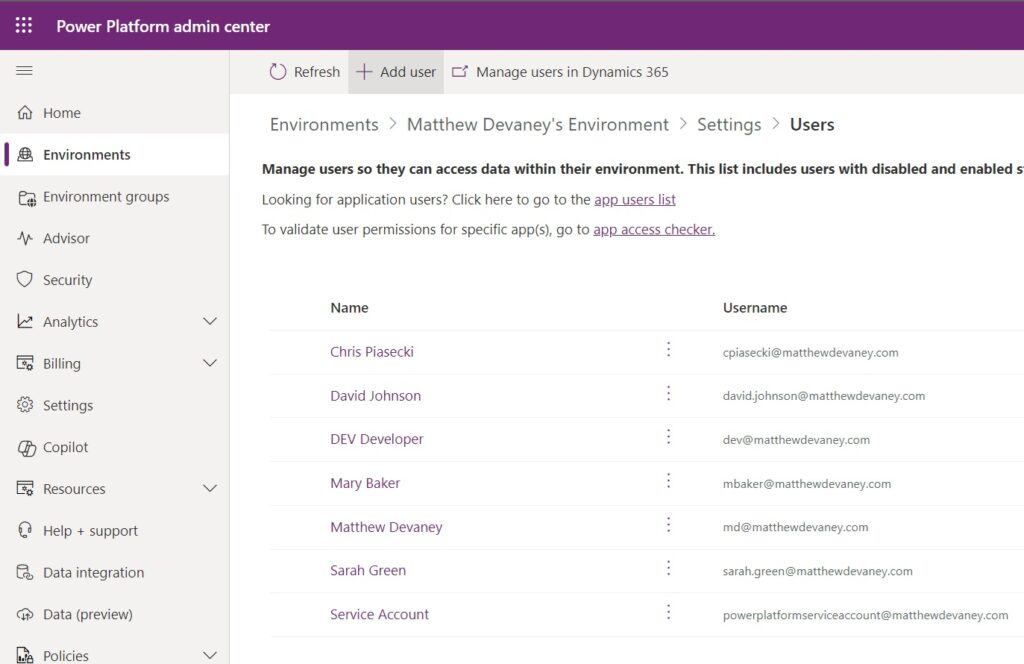Viewport: 1024px width, 664px height.
Task: Sort by the Name column header
Action: click(349, 308)
